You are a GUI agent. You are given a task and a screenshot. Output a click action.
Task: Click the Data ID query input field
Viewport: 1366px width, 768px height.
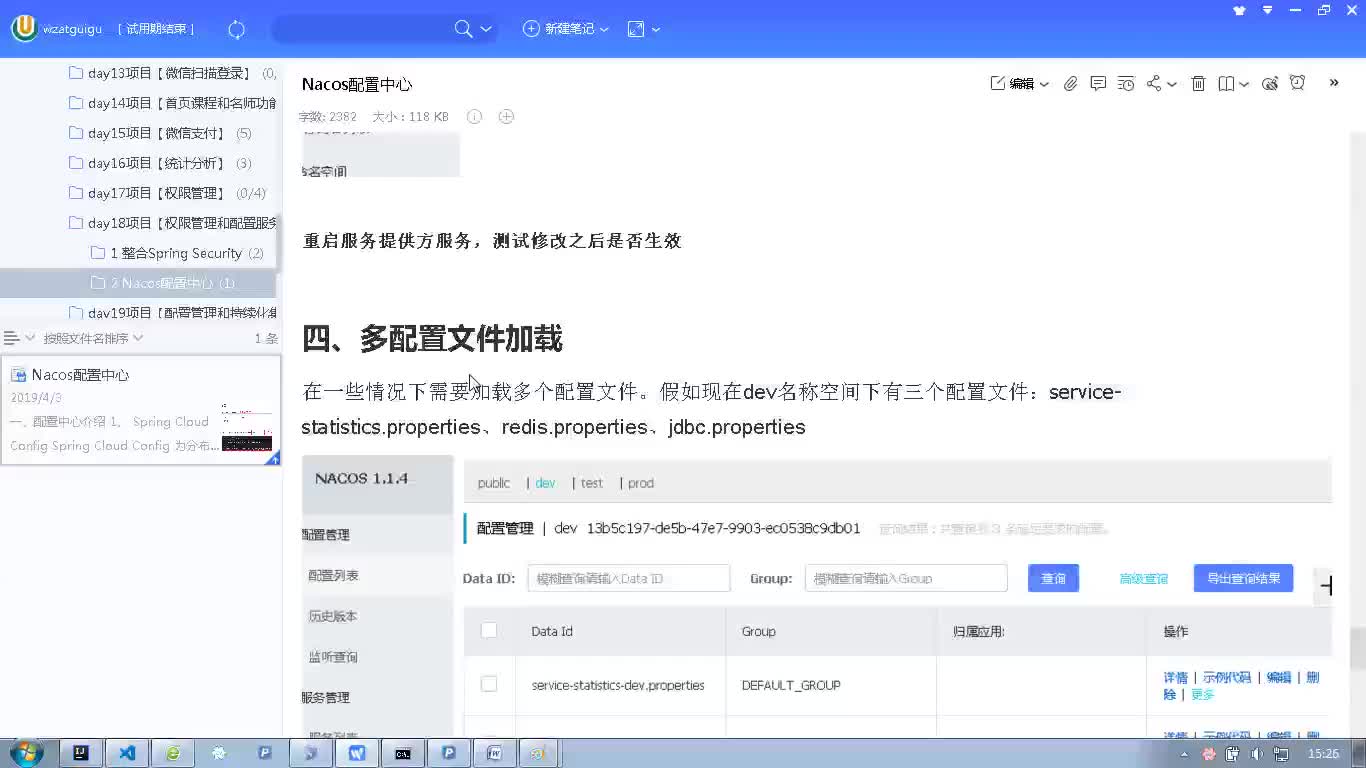pyautogui.click(x=629, y=578)
